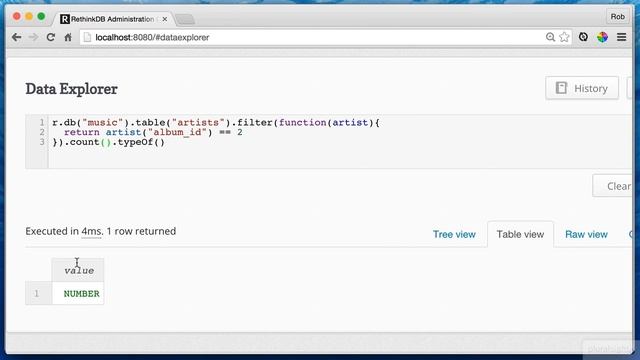The height and width of the screenshot is (360, 640).
Task: Go back with the browser back arrow
Action: [16, 37]
